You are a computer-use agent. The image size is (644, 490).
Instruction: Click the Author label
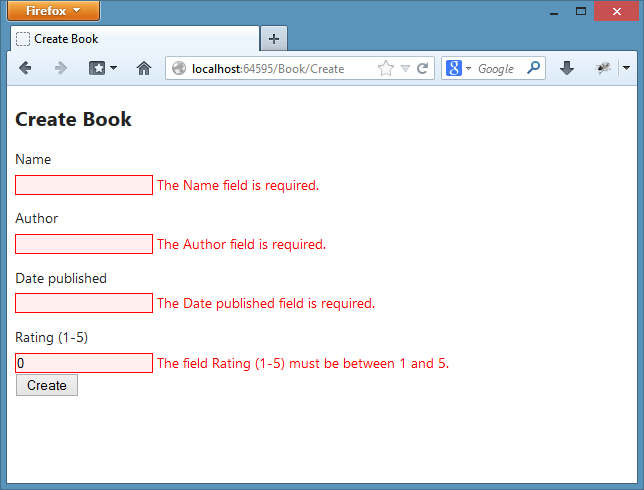[37, 219]
